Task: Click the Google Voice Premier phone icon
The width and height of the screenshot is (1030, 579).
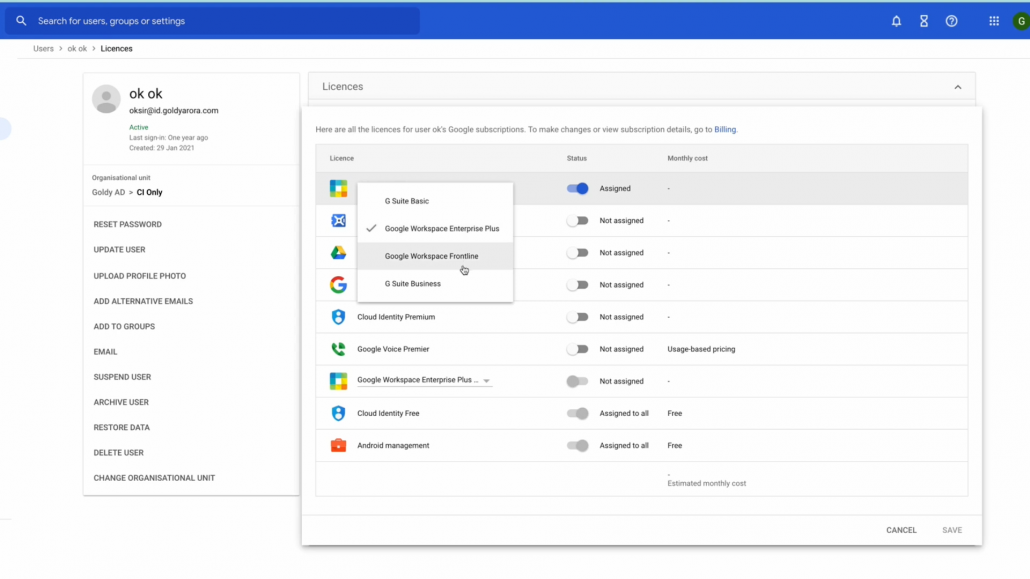Action: pos(338,348)
